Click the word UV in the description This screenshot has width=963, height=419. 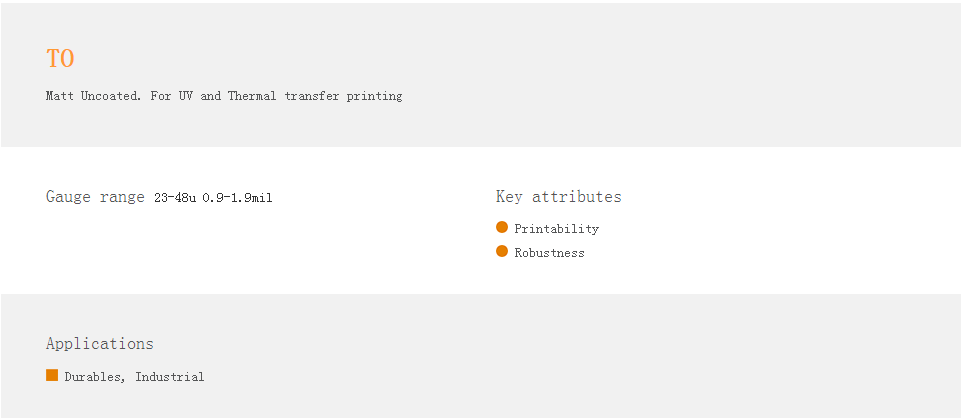pyautogui.click(x=186, y=97)
